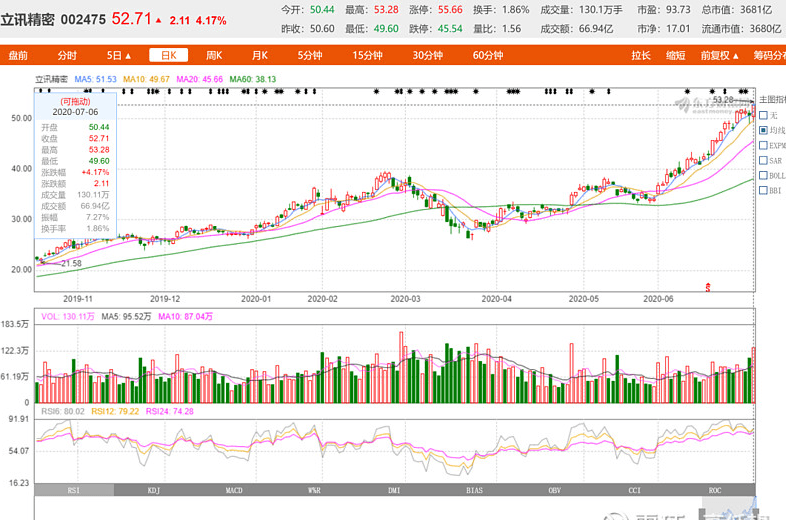Click the timeline range slider handle at bottom
The width and height of the screenshot is (786, 520).
click(702, 513)
